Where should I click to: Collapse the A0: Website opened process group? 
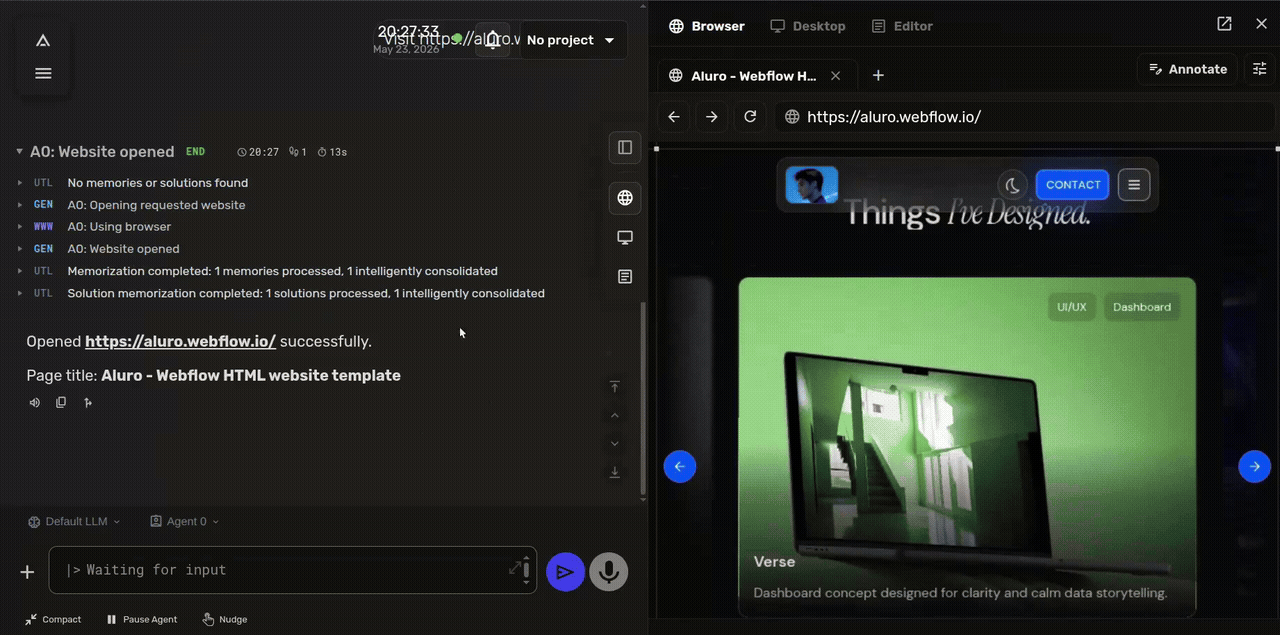pos(19,152)
